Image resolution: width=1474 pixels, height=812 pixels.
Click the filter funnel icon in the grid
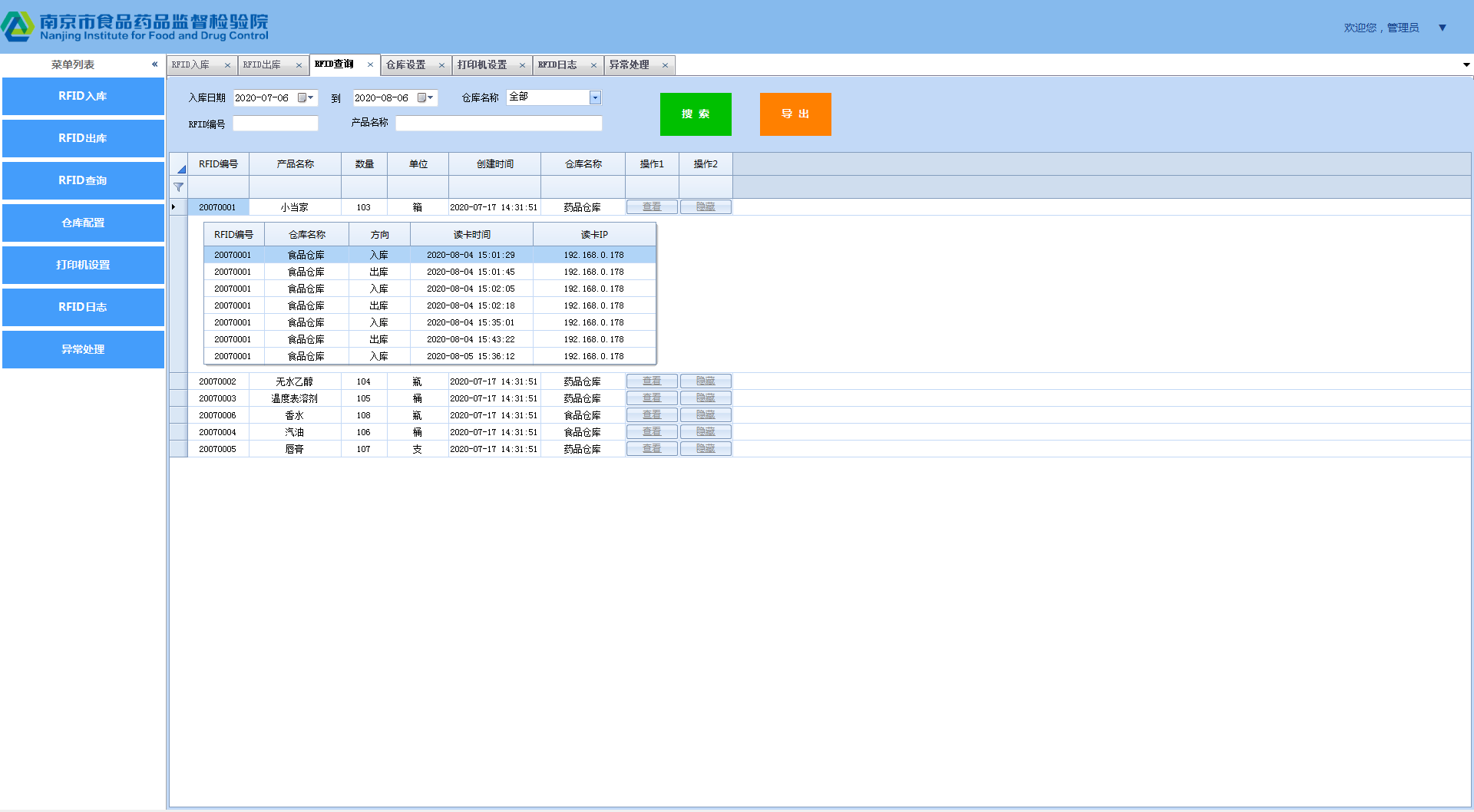click(179, 187)
